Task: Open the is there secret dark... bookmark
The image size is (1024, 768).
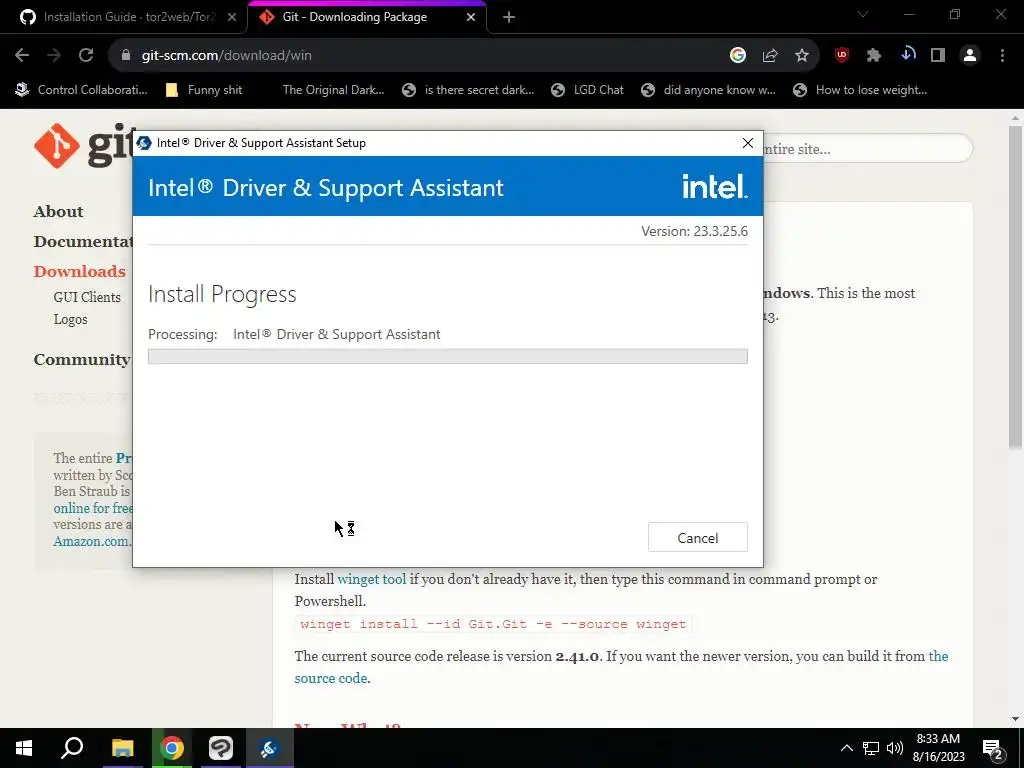Action: (x=468, y=90)
